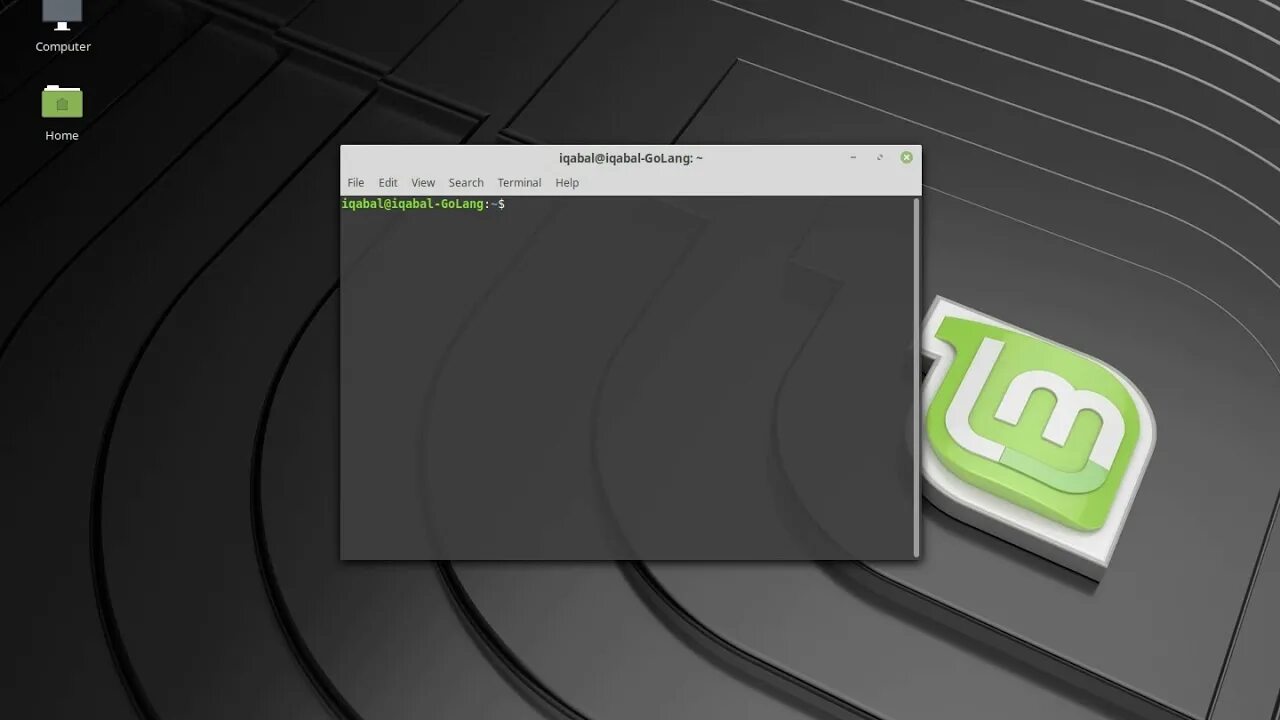Screen dimensions: 1280x720
Task: Close the terminal window
Action: [906, 157]
